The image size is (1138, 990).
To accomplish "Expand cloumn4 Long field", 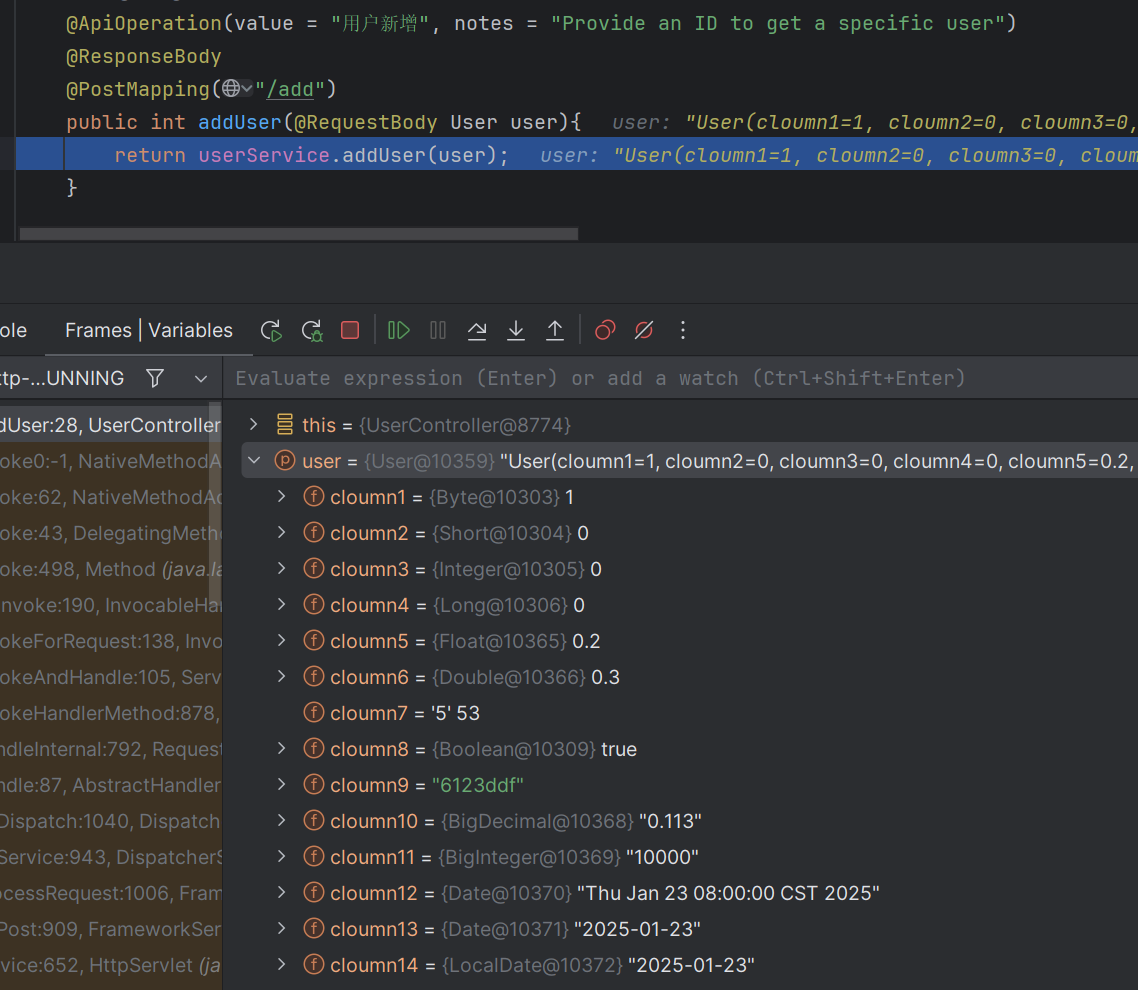I will click(x=282, y=605).
